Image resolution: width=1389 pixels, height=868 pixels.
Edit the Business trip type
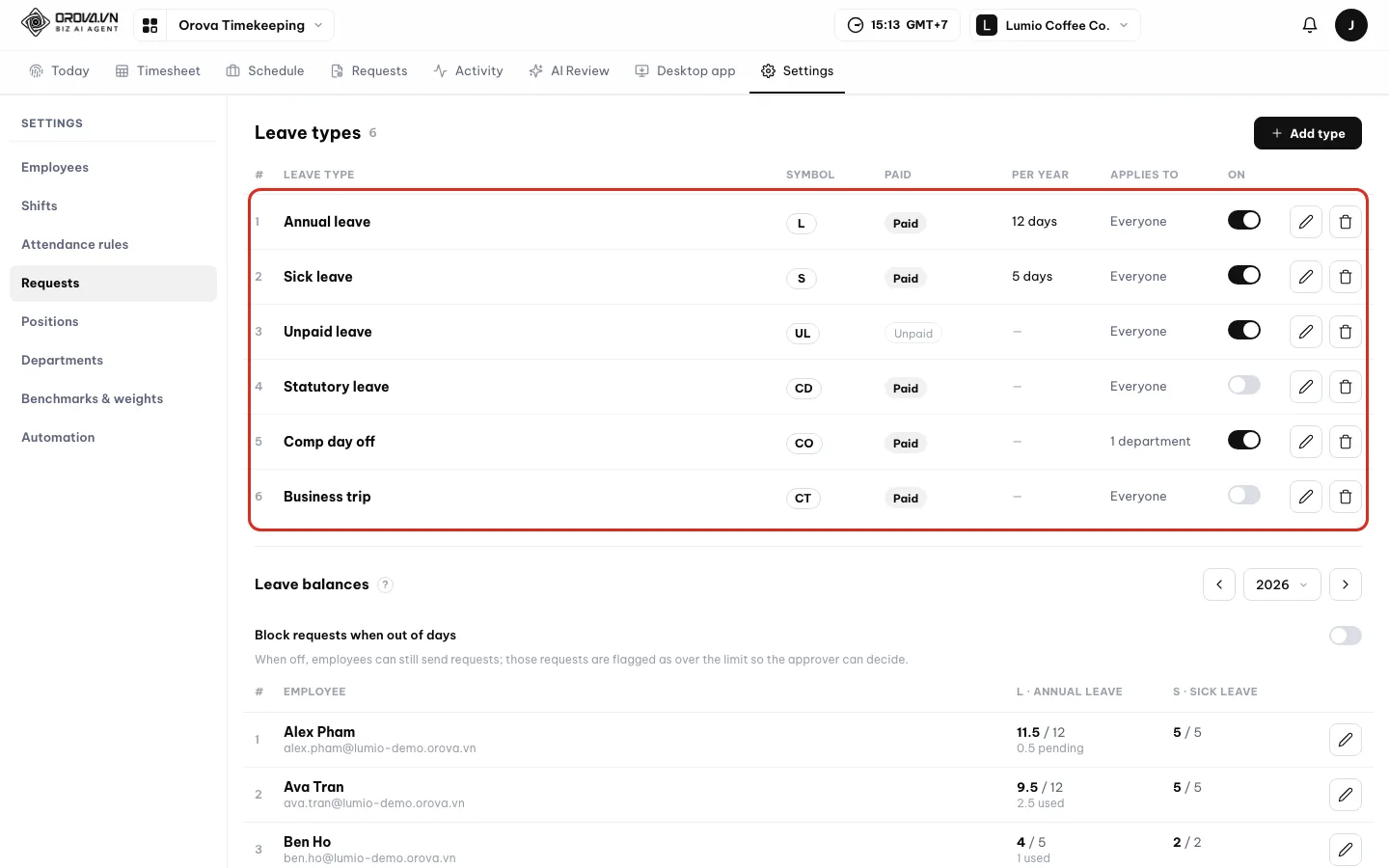click(1306, 497)
